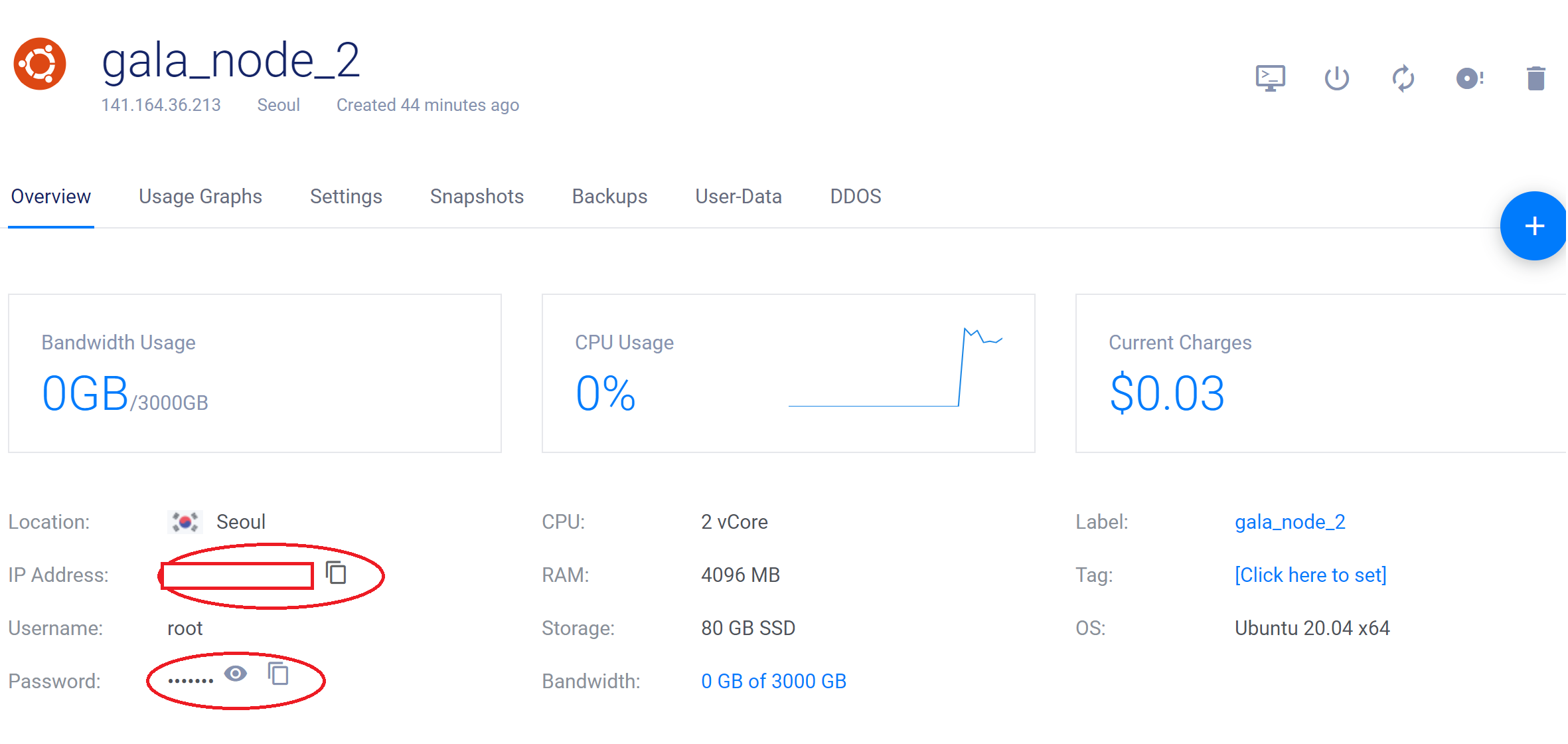Open the server console viewer icon
This screenshot has height=744, width=1568.
click(1270, 78)
